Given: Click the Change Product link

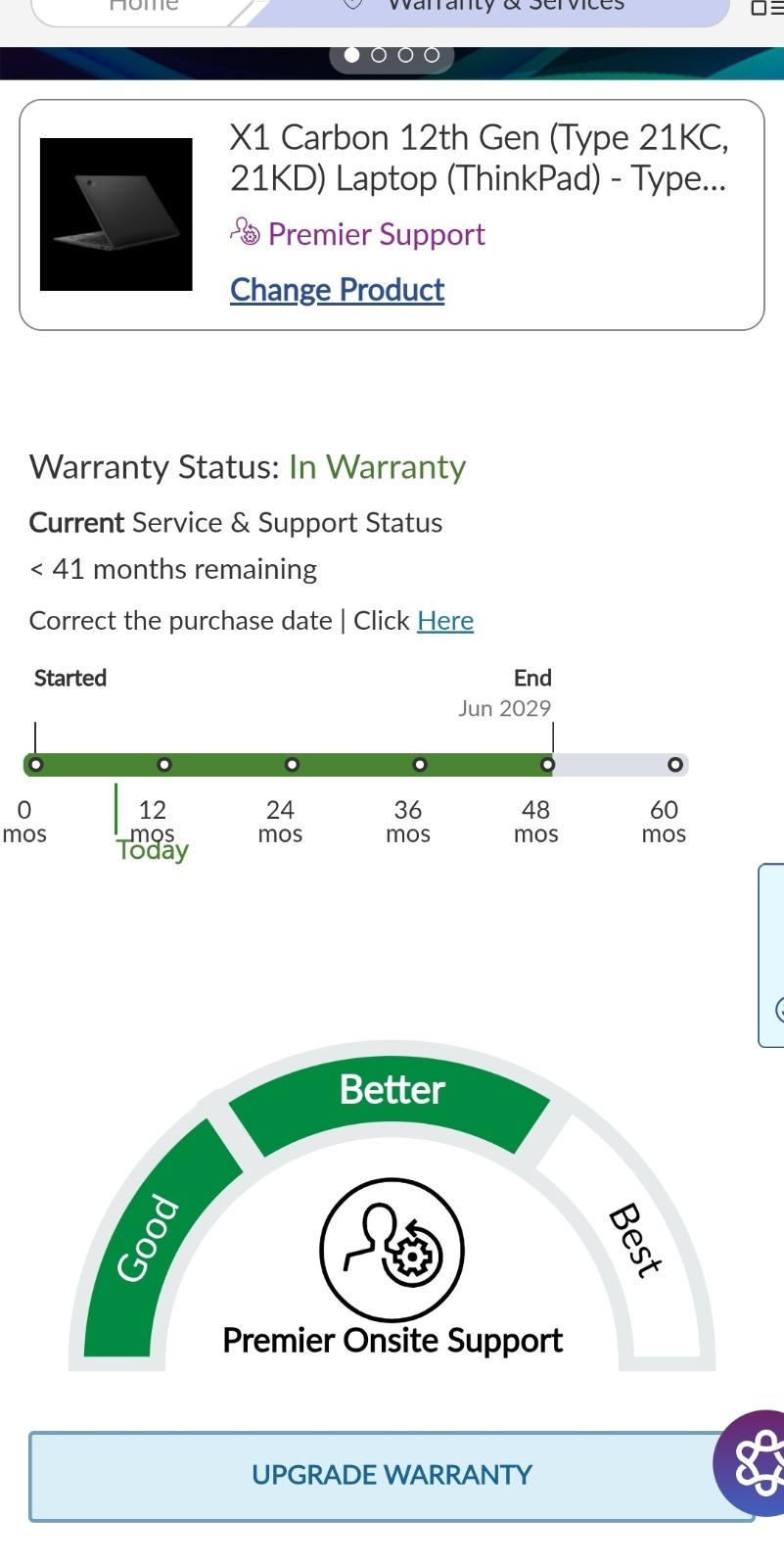Looking at the screenshot, I should [x=337, y=290].
